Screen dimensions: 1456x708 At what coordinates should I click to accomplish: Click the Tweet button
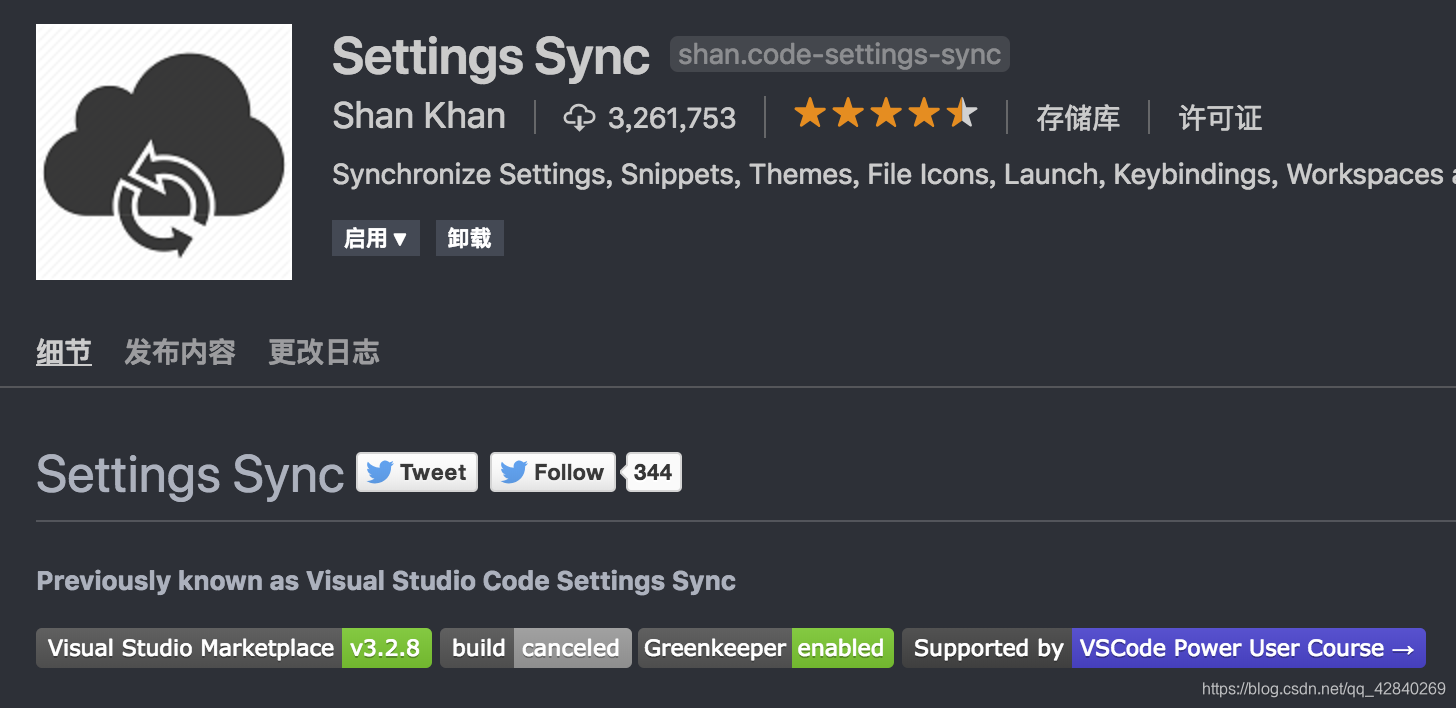click(x=417, y=472)
